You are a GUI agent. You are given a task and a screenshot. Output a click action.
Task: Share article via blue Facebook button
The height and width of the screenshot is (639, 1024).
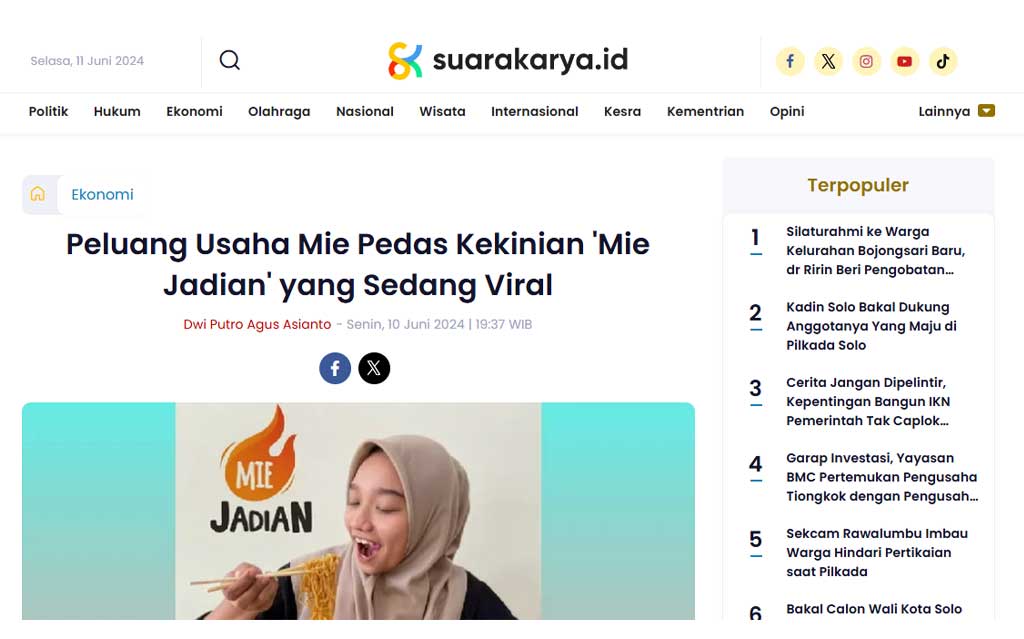(x=335, y=369)
